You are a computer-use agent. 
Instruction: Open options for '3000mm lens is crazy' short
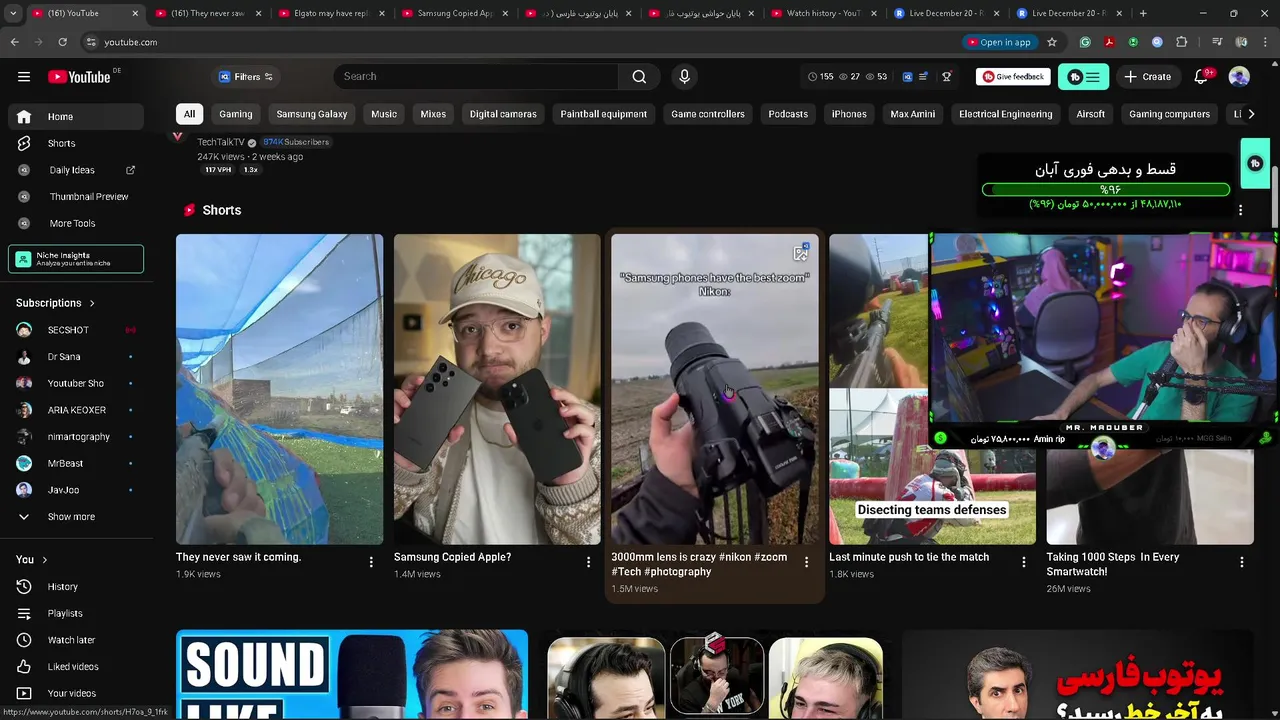coord(806,562)
